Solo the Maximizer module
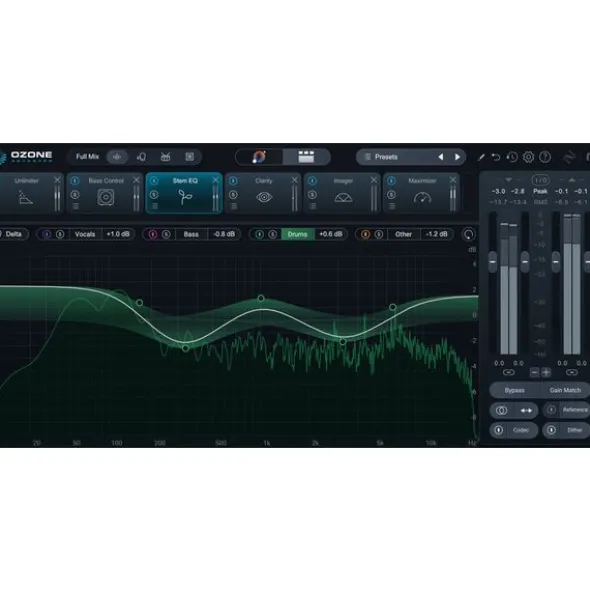Viewport: 590px width, 591px height. click(x=391, y=195)
